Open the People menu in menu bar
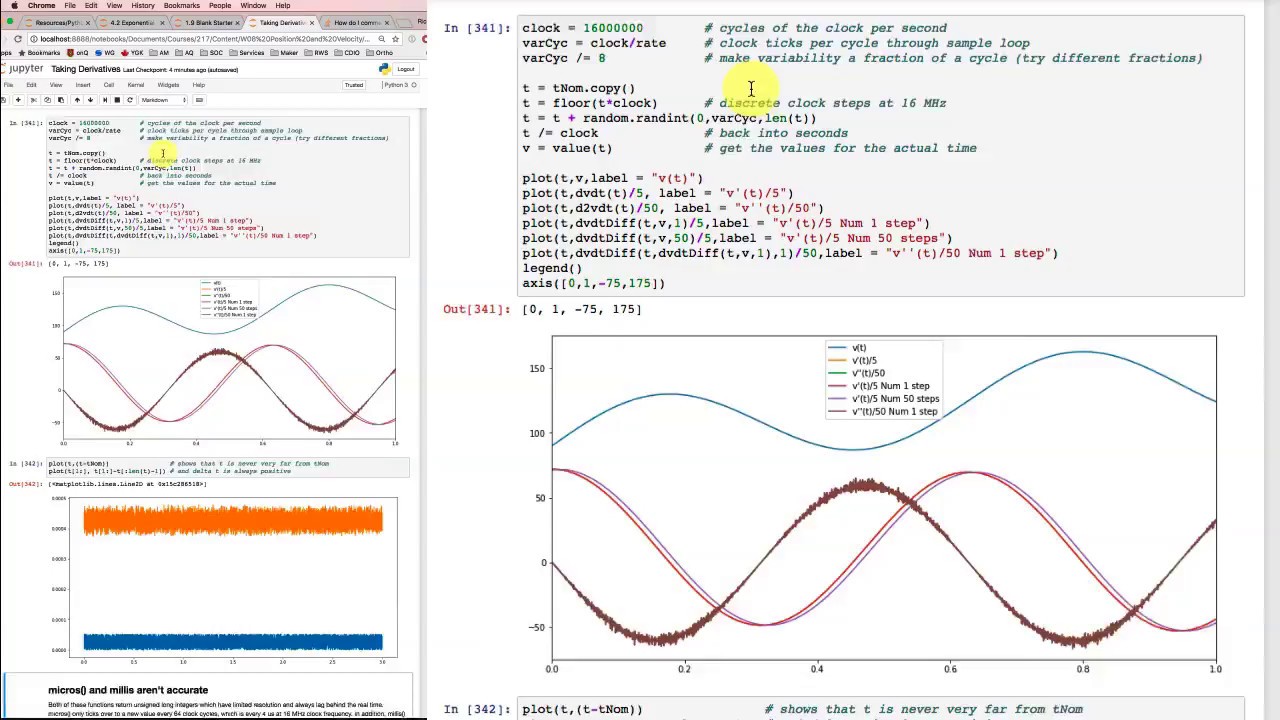This screenshot has height=720, width=1280. click(x=220, y=5)
